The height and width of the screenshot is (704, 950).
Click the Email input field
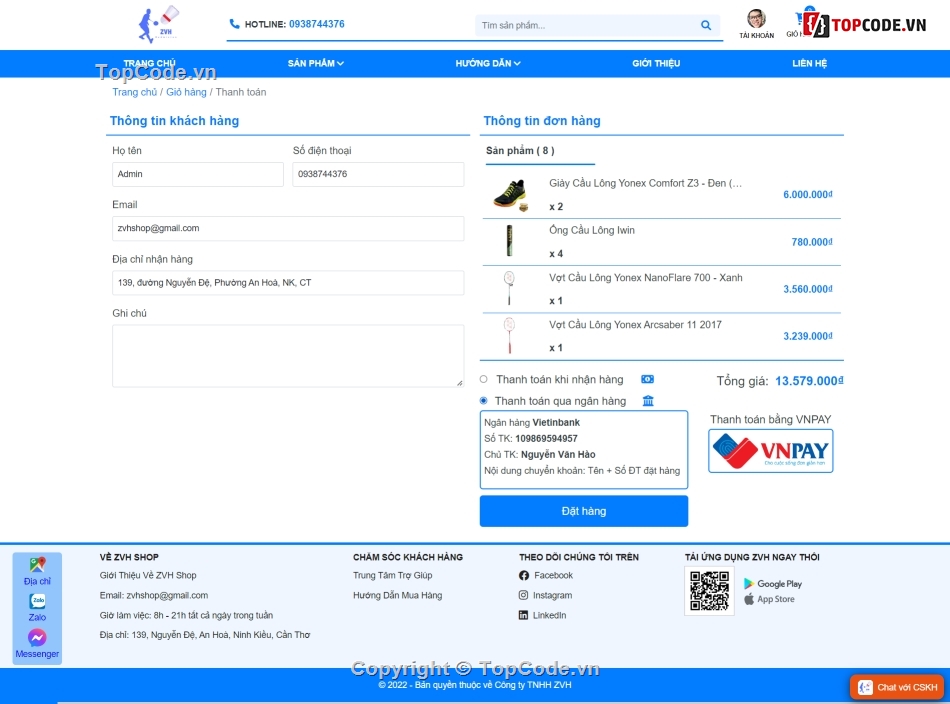(288, 228)
